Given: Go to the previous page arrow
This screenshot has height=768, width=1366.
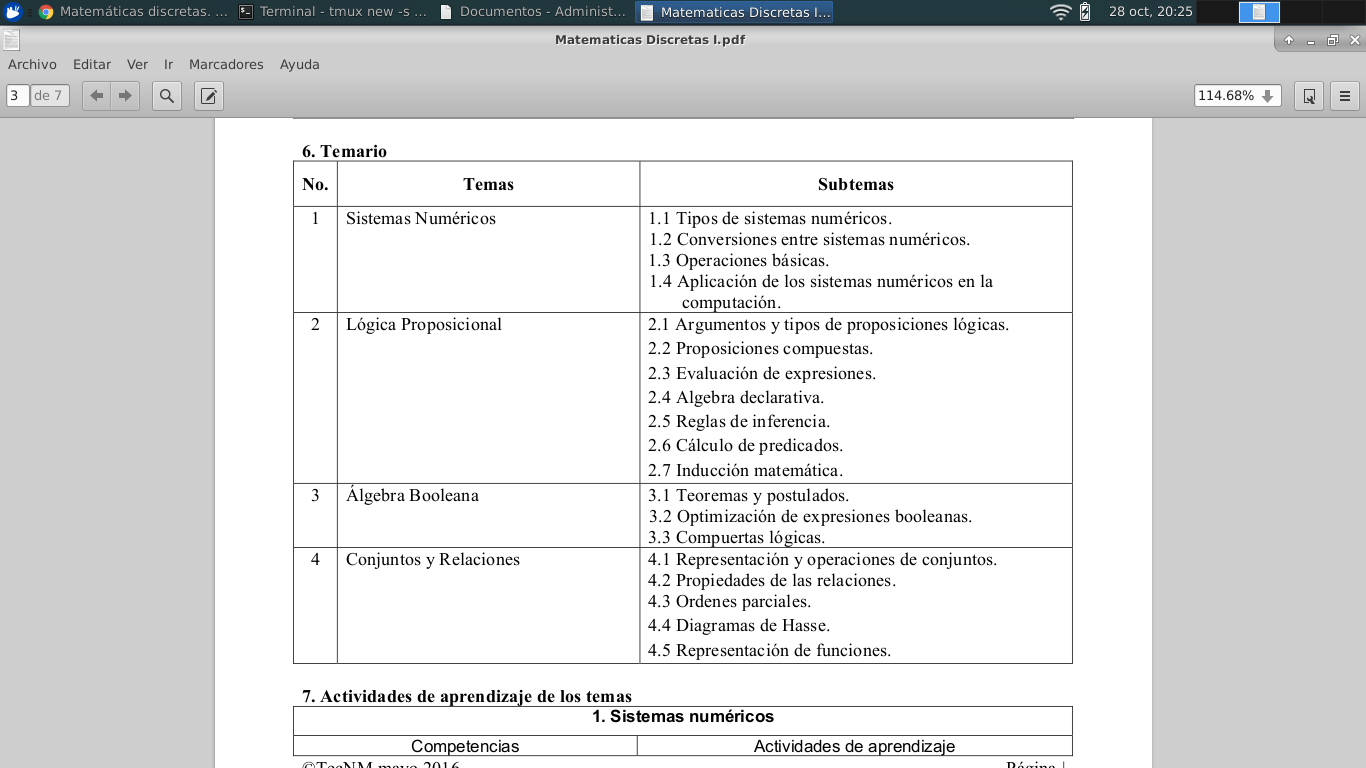Looking at the screenshot, I should click(96, 96).
